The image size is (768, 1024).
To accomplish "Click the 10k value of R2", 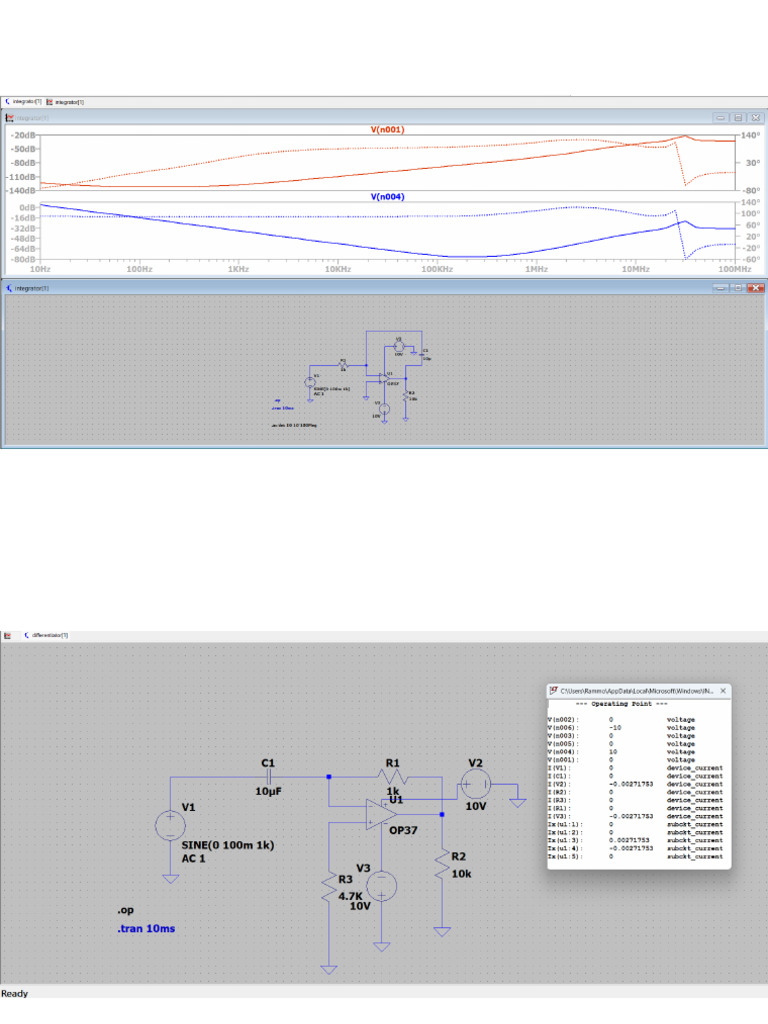I will click(x=461, y=873).
